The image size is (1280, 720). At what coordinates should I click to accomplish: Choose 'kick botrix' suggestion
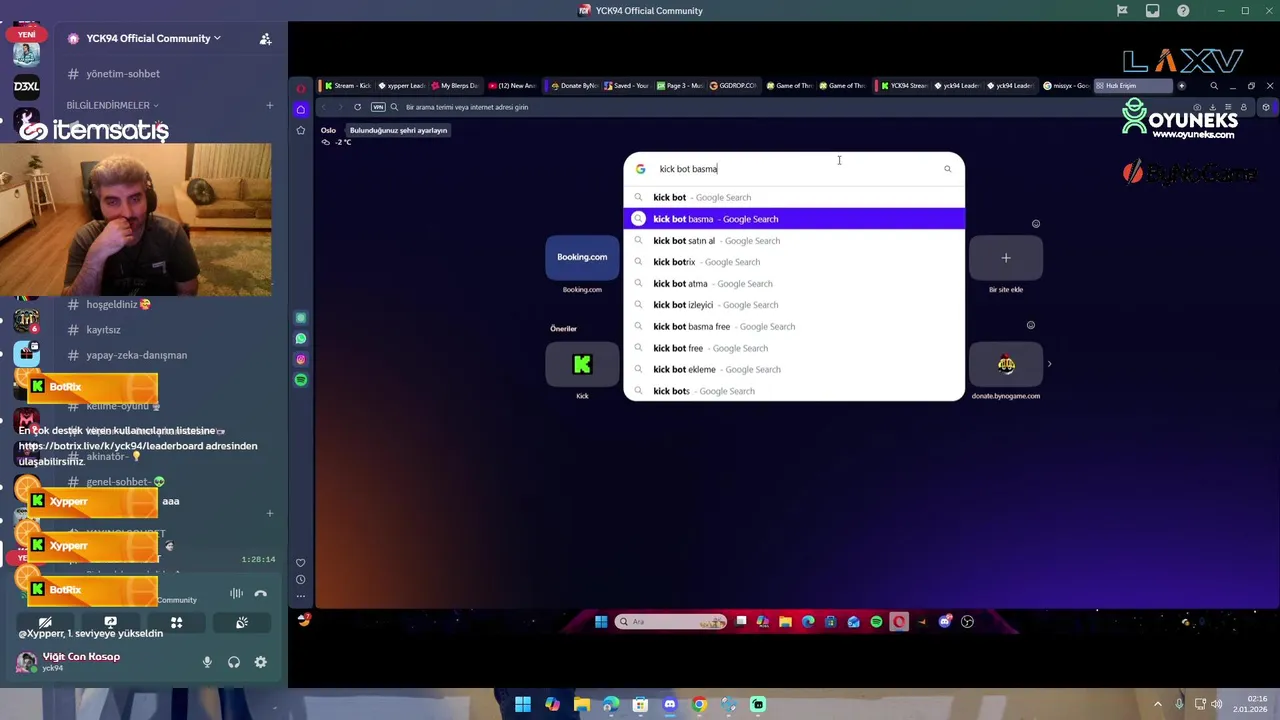[x=794, y=262]
